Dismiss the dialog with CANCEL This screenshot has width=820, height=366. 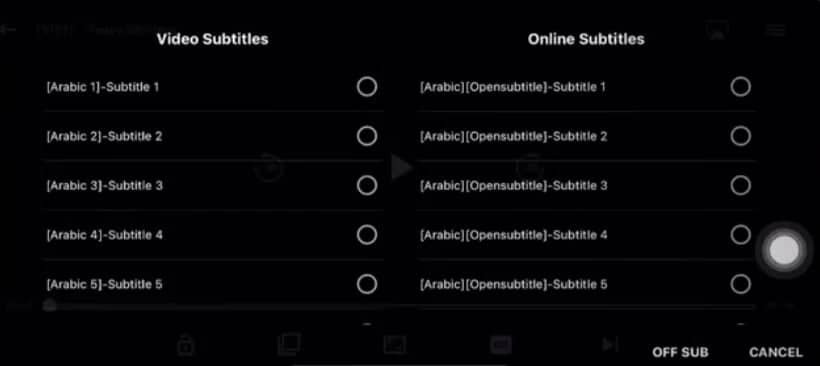776,352
